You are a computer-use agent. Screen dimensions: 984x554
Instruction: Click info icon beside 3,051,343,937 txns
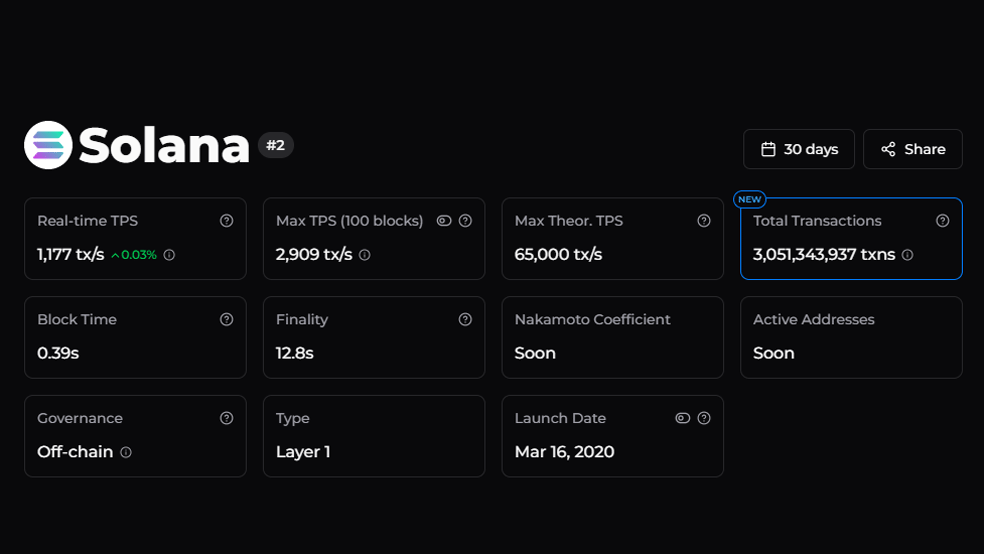pyautogui.click(x=907, y=255)
